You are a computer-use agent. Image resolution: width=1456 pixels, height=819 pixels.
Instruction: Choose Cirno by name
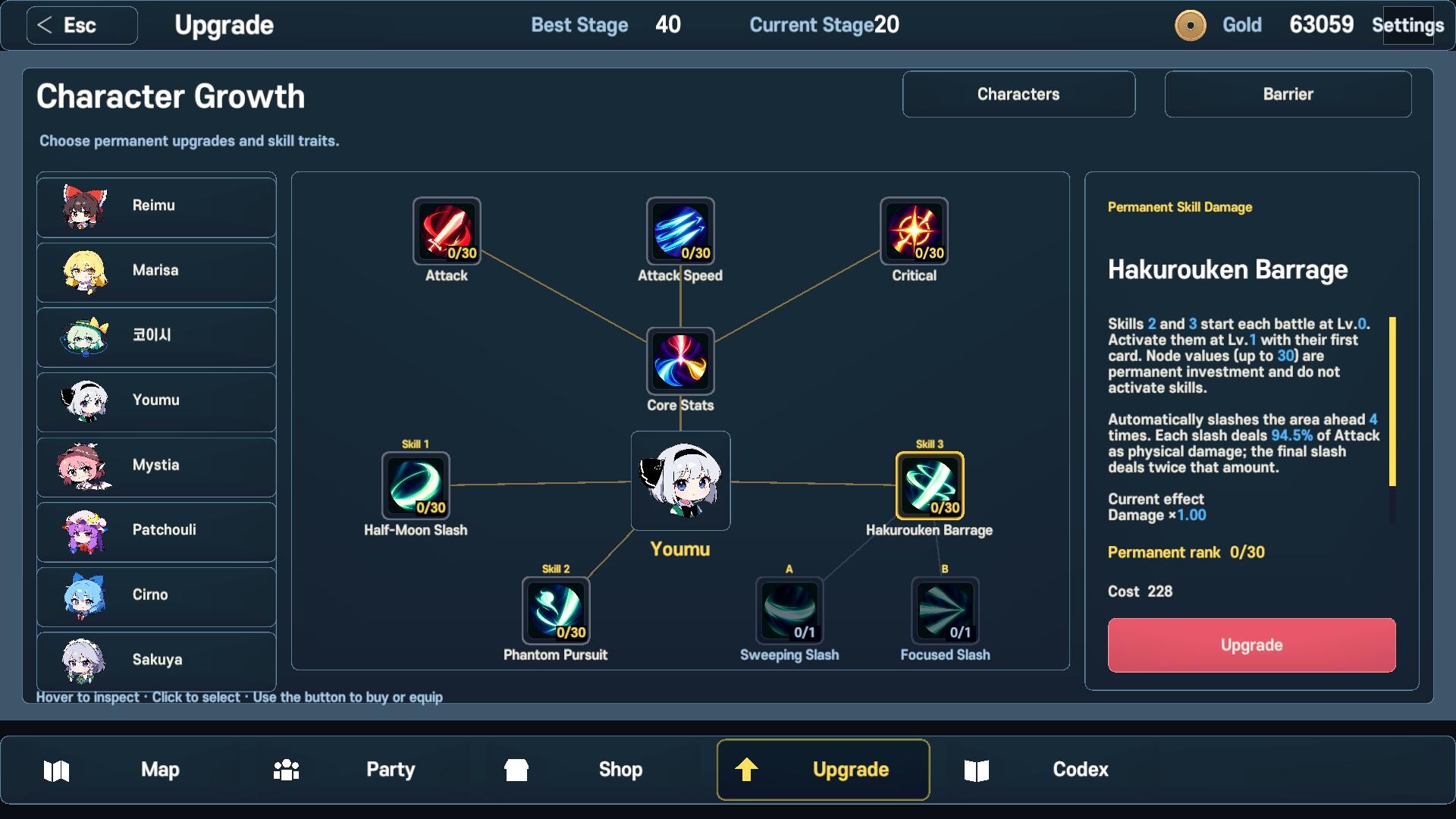[150, 595]
